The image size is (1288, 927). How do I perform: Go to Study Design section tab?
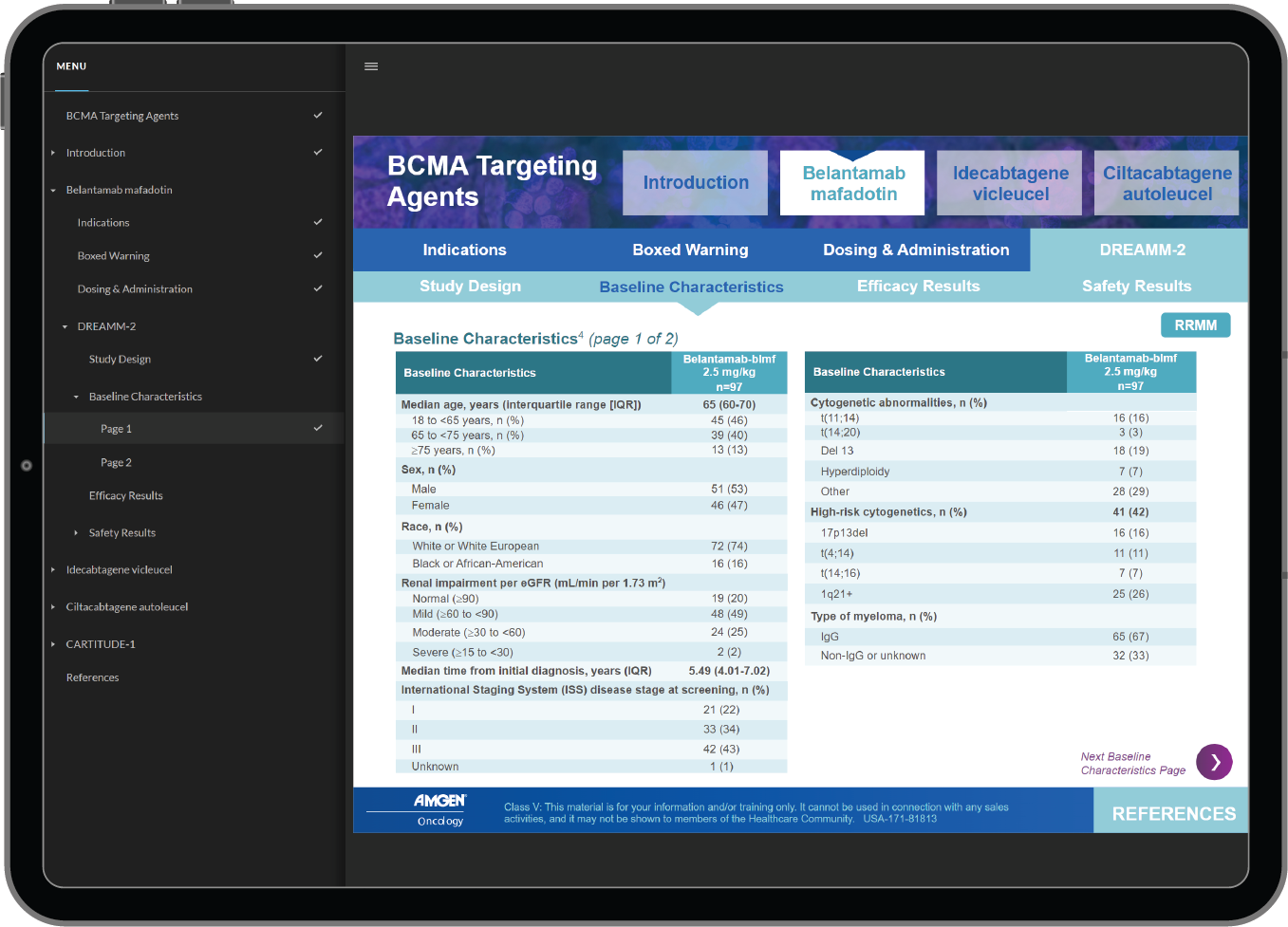point(470,286)
